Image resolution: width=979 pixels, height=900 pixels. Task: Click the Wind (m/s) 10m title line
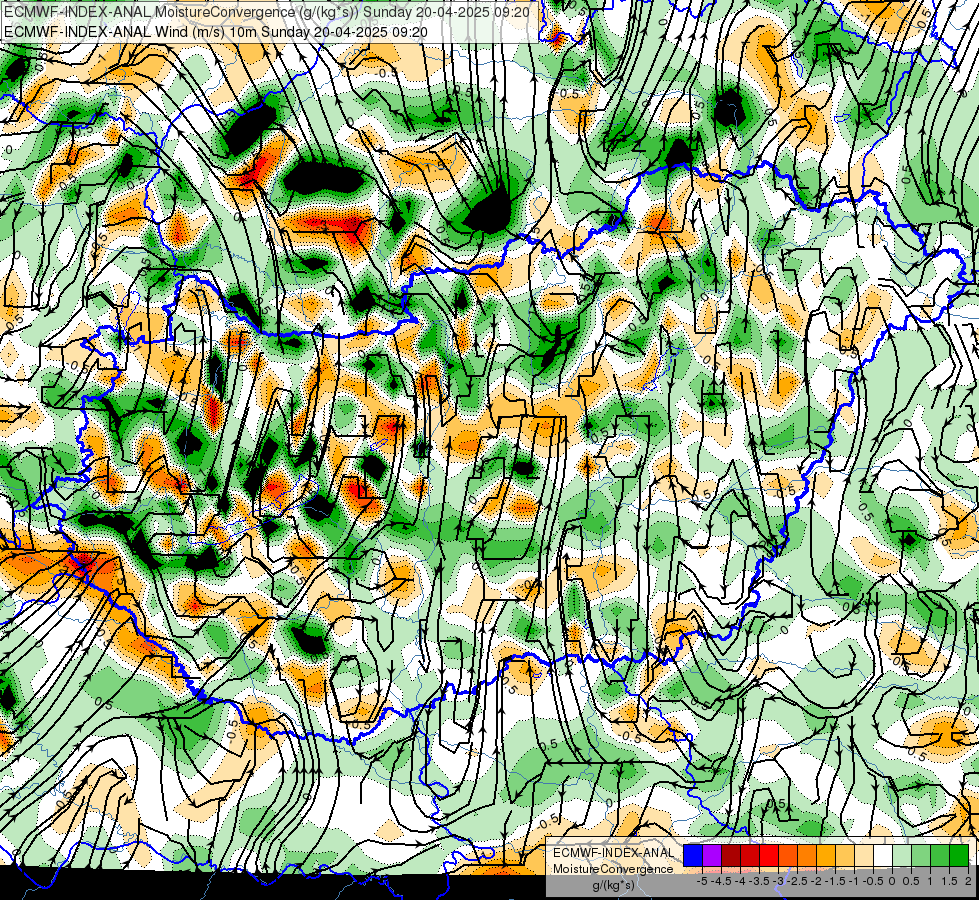coord(216,31)
